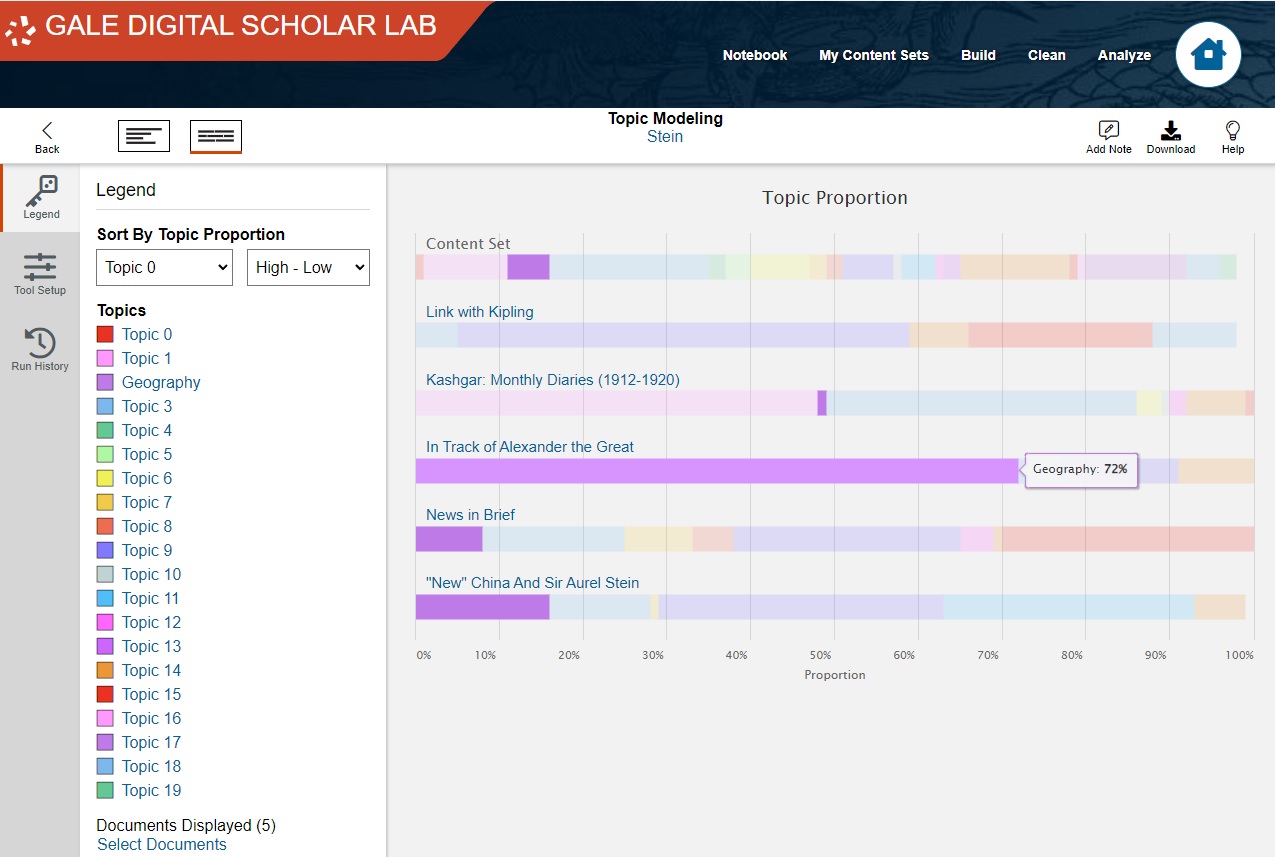Download the topic modeling results
1275x857 pixels.
(1171, 137)
